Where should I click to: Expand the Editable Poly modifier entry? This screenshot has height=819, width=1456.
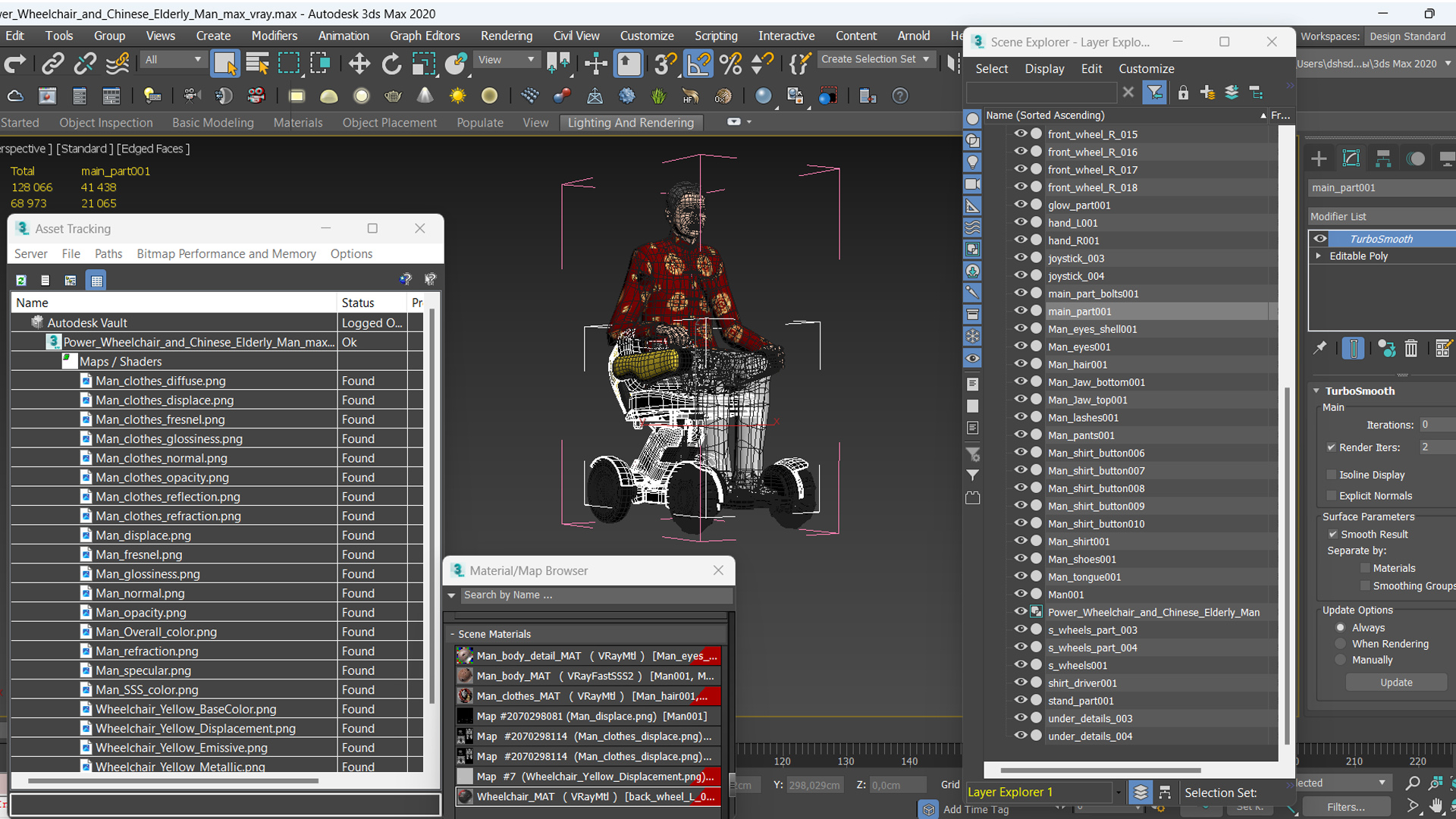click(1319, 256)
